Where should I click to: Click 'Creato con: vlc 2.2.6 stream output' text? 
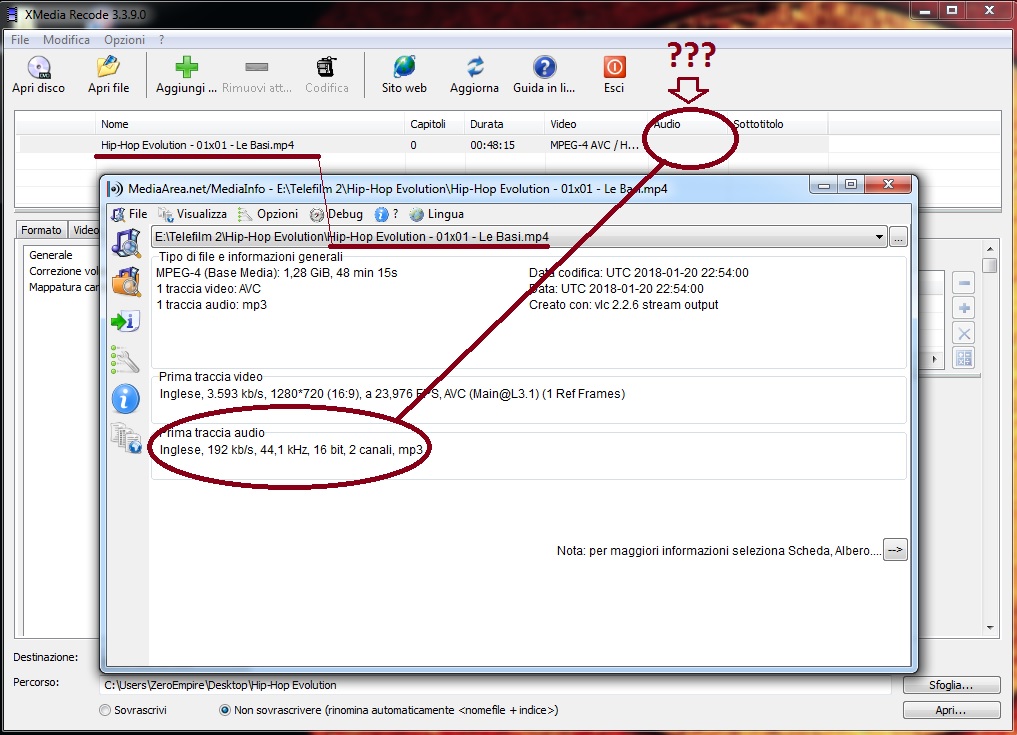tap(623, 305)
